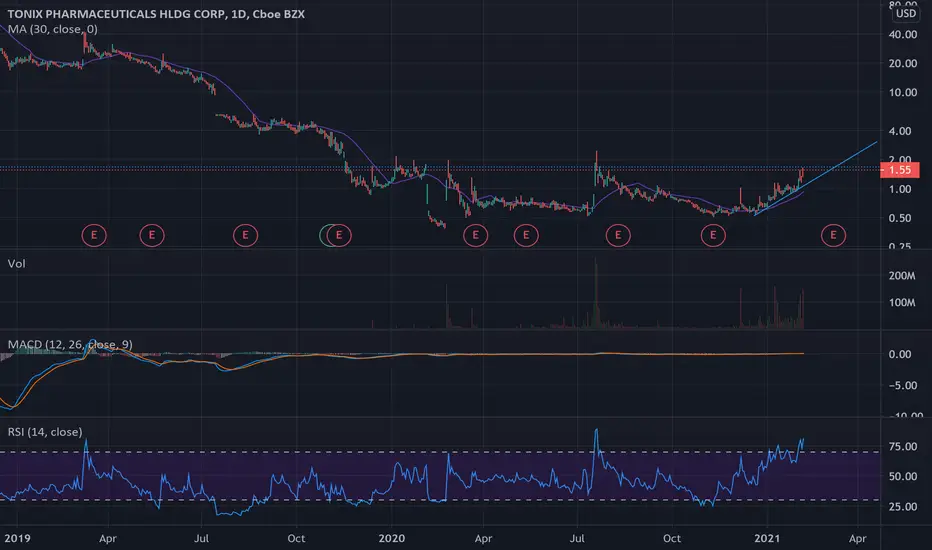The height and width of the screenshot is (550, 932).
Task: Click the red 1.55 current price label
Action: tap(899, 170)
